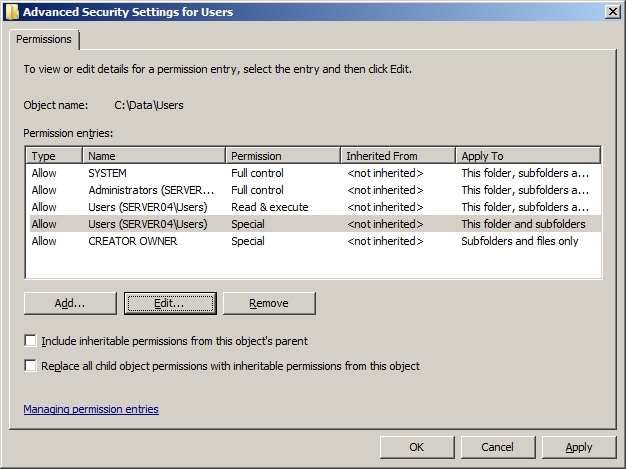The width and height of the screenshot is (626, 469).
Task: Close the Advanced Security Settings dialog
Action: (611, 11)
